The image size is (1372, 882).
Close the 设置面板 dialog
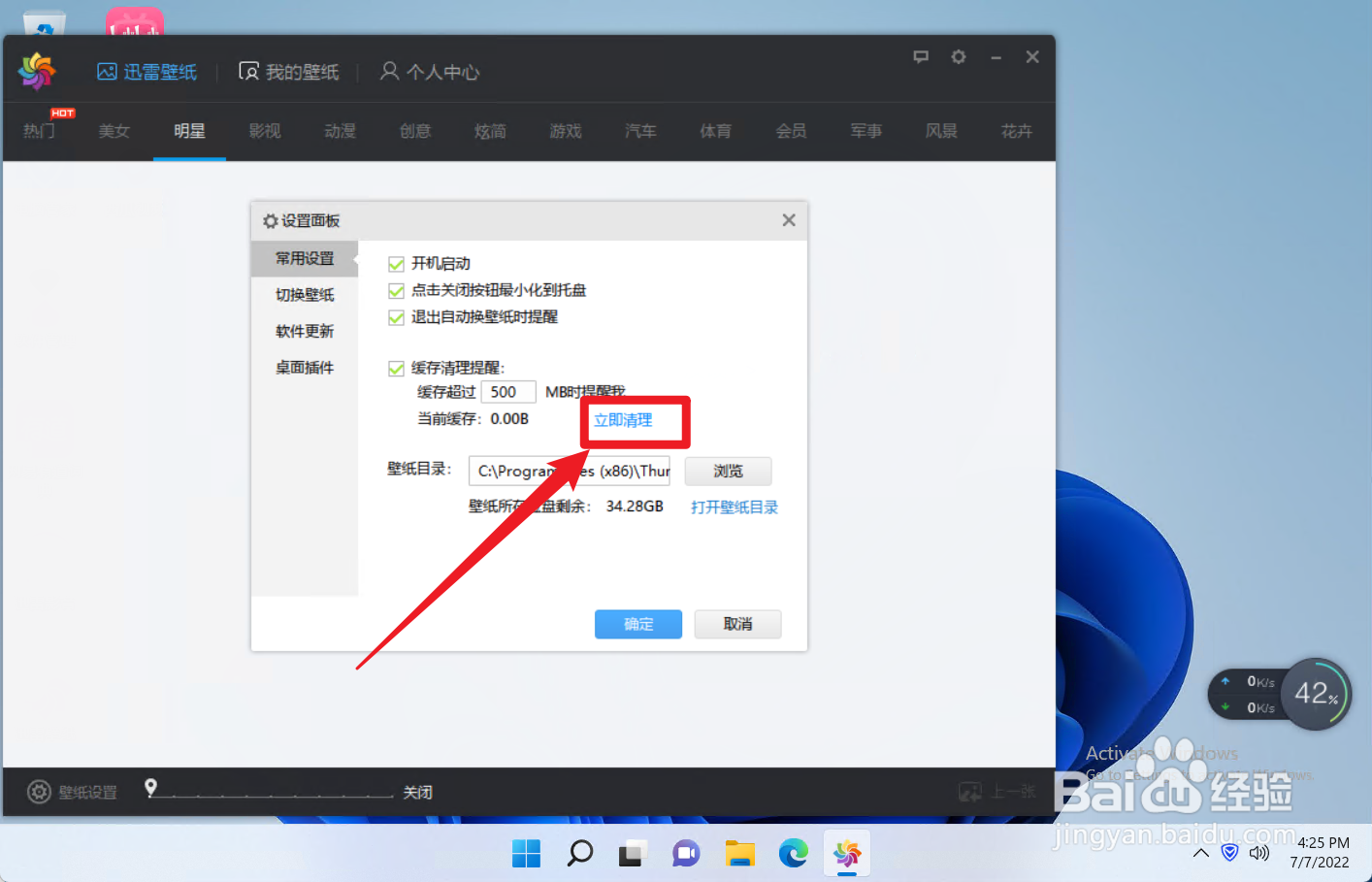pos(789,220)
